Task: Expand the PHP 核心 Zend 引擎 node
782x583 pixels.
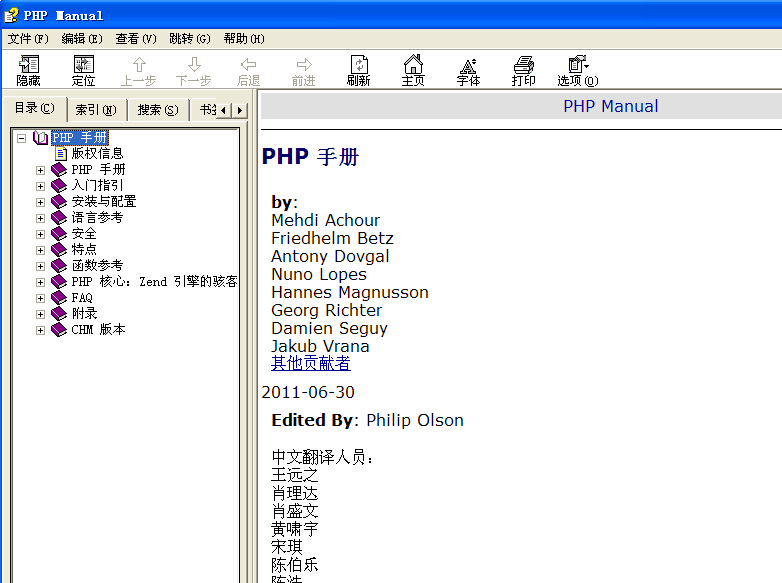Action: click(x=40, y=282)
